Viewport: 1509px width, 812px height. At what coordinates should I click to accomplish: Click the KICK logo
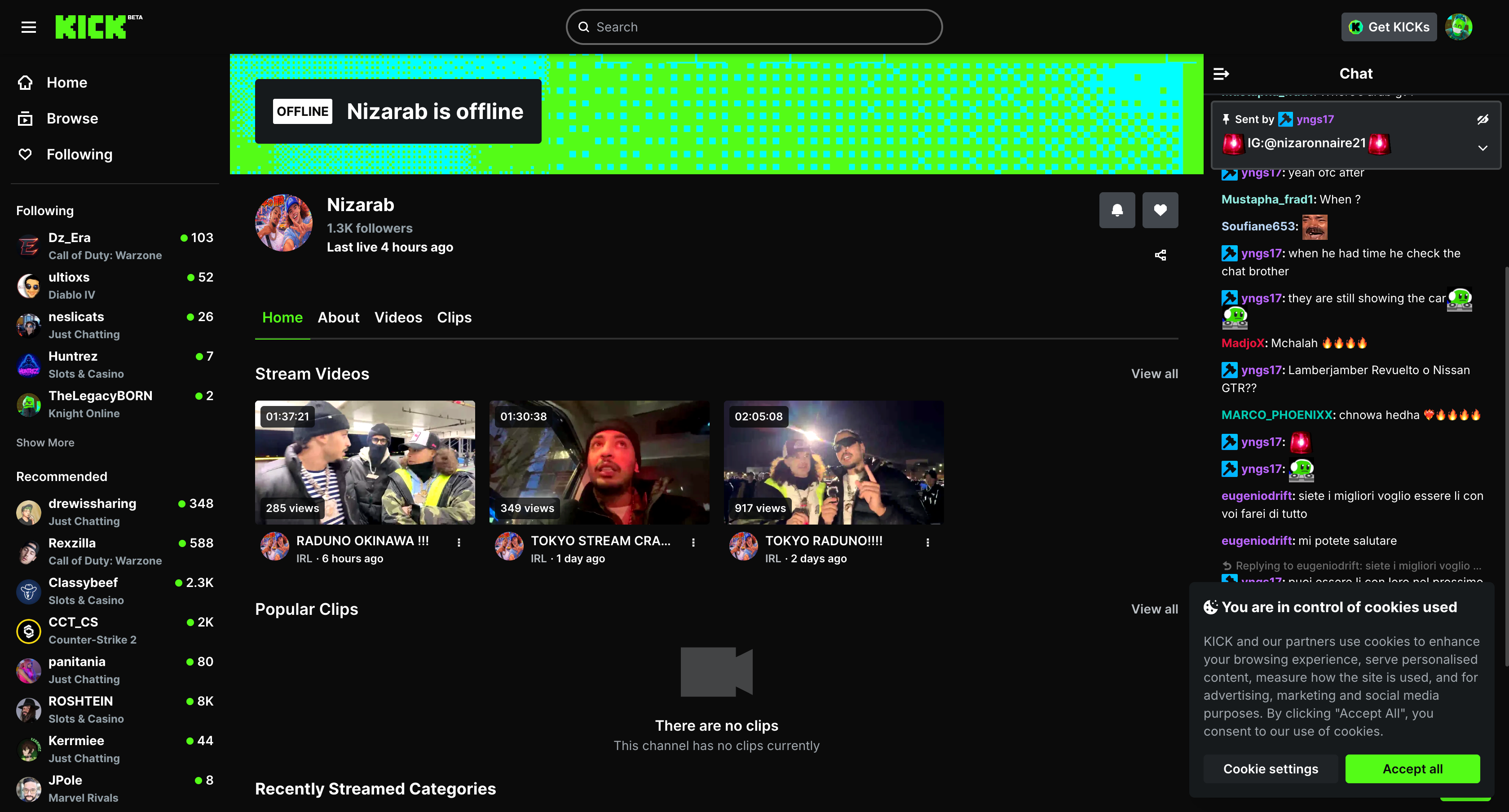pos(91,27)
